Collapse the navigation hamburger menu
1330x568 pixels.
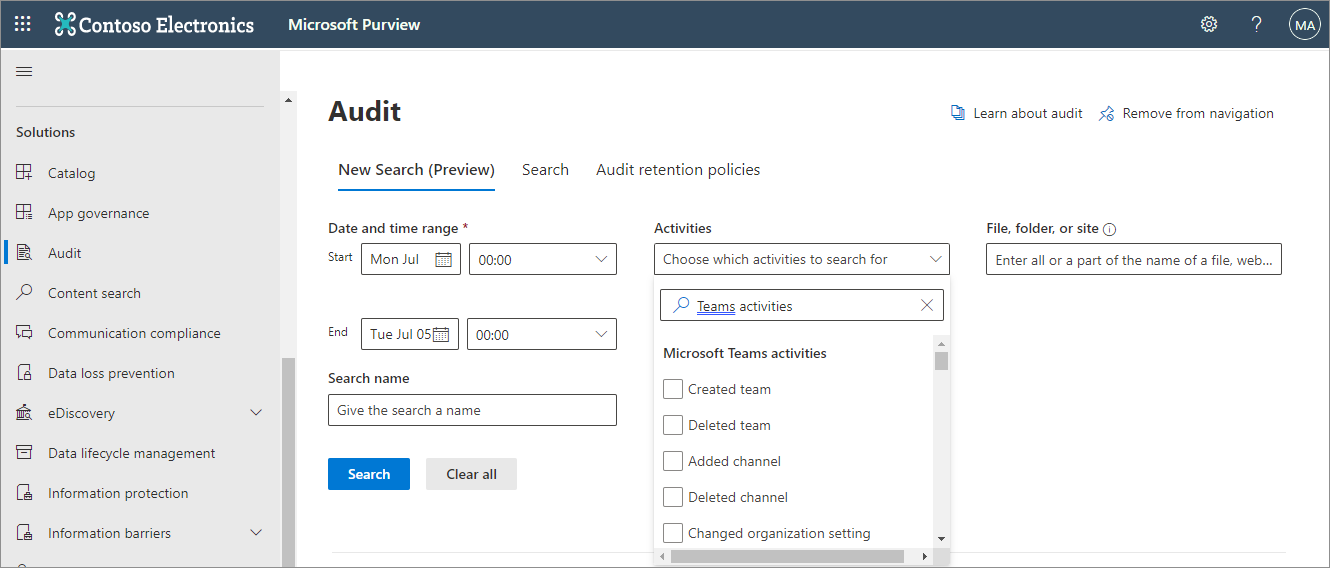coord(24,72)
